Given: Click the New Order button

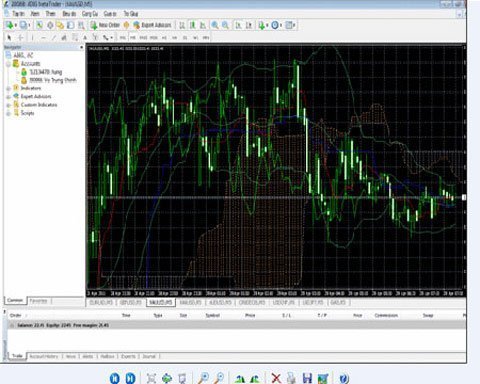Looking at the screenshot, I should click(105, 25).
